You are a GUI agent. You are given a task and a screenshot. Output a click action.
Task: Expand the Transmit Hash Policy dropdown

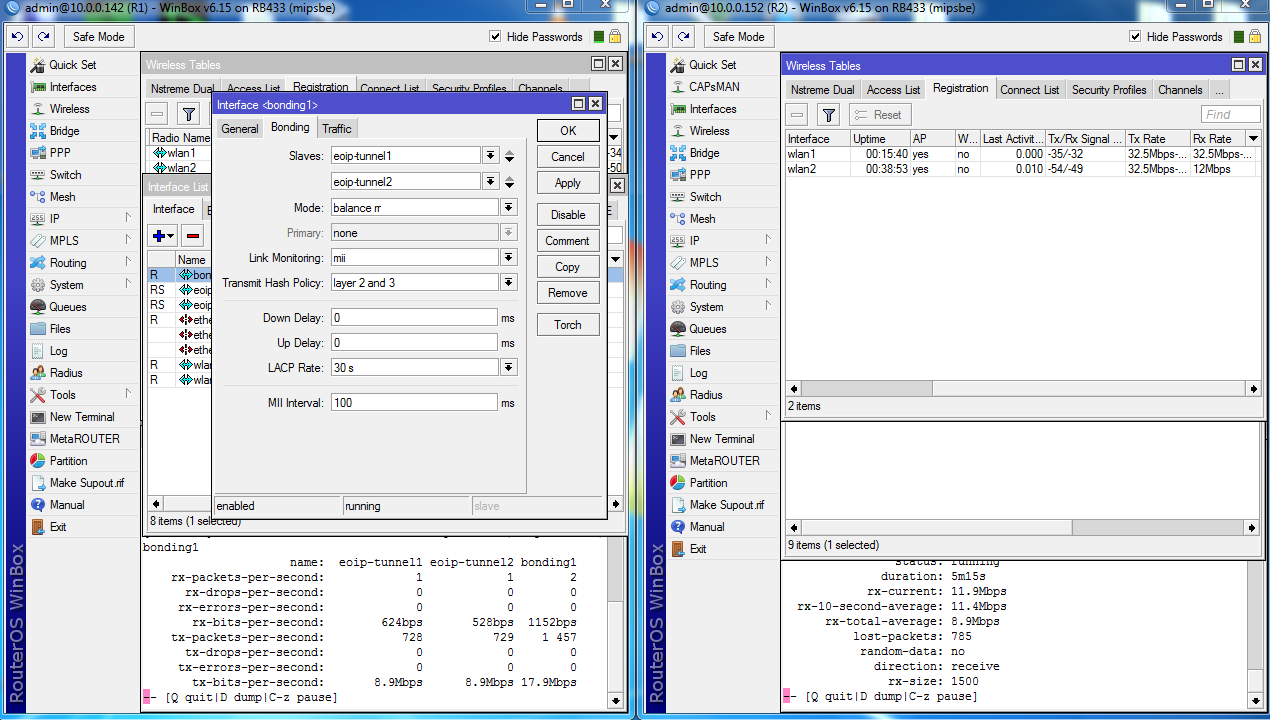[509, 283]
